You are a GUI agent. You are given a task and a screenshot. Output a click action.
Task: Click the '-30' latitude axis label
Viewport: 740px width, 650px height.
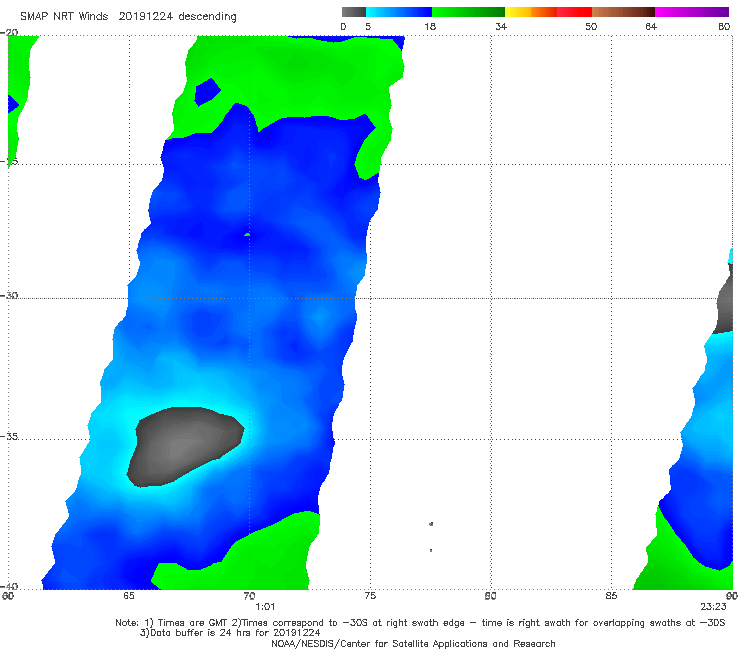pyautogui.click(x=9, y=295)
